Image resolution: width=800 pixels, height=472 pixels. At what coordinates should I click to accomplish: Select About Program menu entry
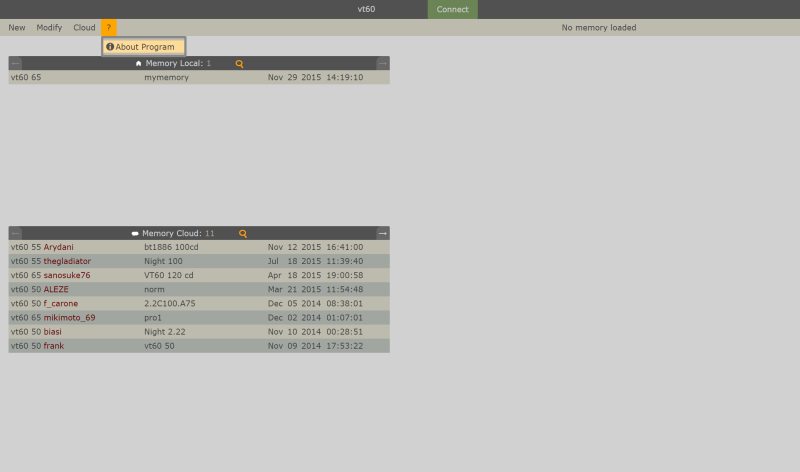[x=143, y=47]
